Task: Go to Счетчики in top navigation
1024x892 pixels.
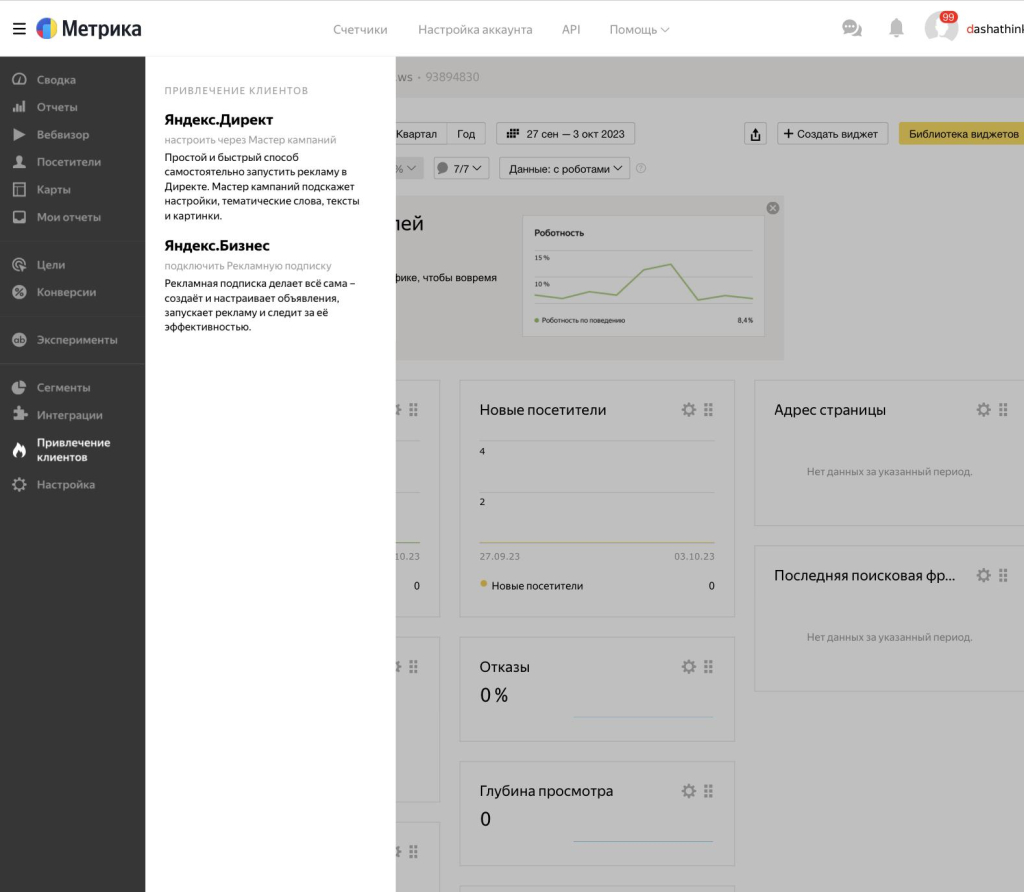Action: pos(360,30)
